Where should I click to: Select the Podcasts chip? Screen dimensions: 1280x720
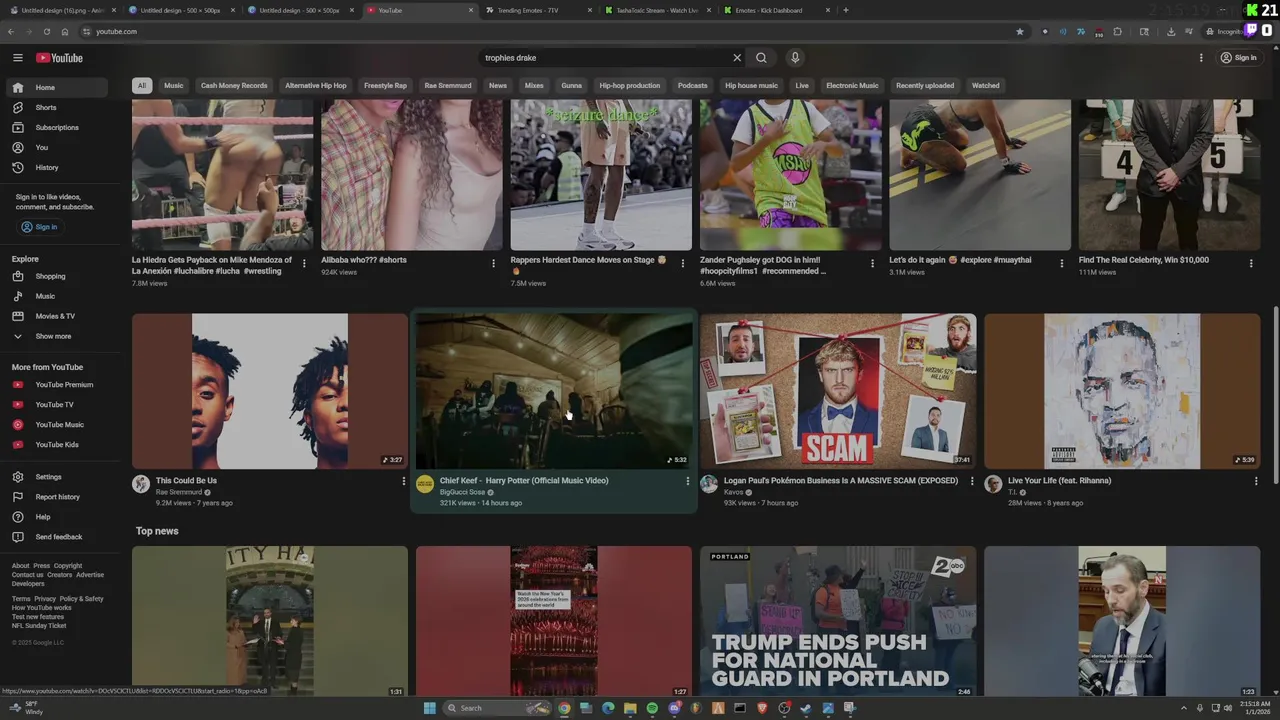(692, 85)
